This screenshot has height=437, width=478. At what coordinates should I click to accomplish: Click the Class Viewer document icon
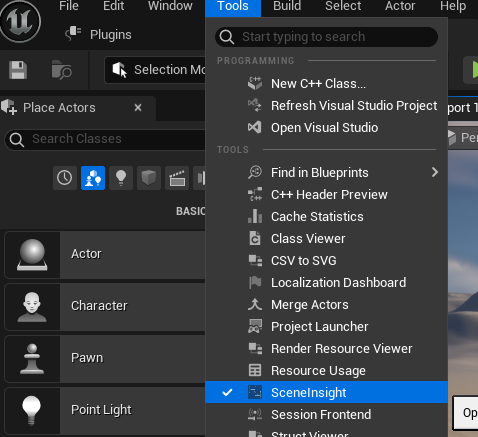coord(255,238)
